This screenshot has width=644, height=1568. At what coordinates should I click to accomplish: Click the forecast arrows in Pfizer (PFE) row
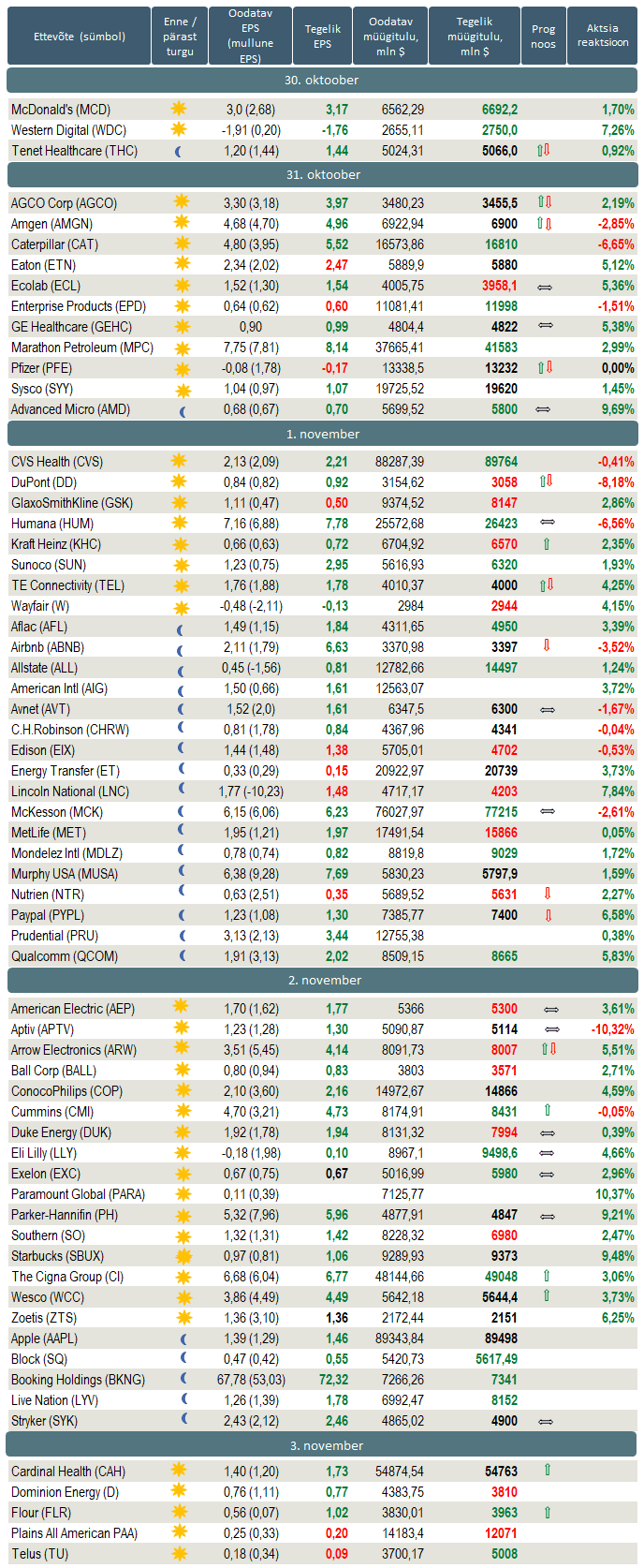[x=545, y=368]
